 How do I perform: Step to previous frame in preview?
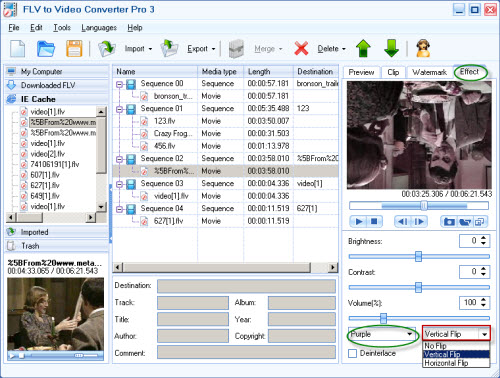click(x=403, y=222)
